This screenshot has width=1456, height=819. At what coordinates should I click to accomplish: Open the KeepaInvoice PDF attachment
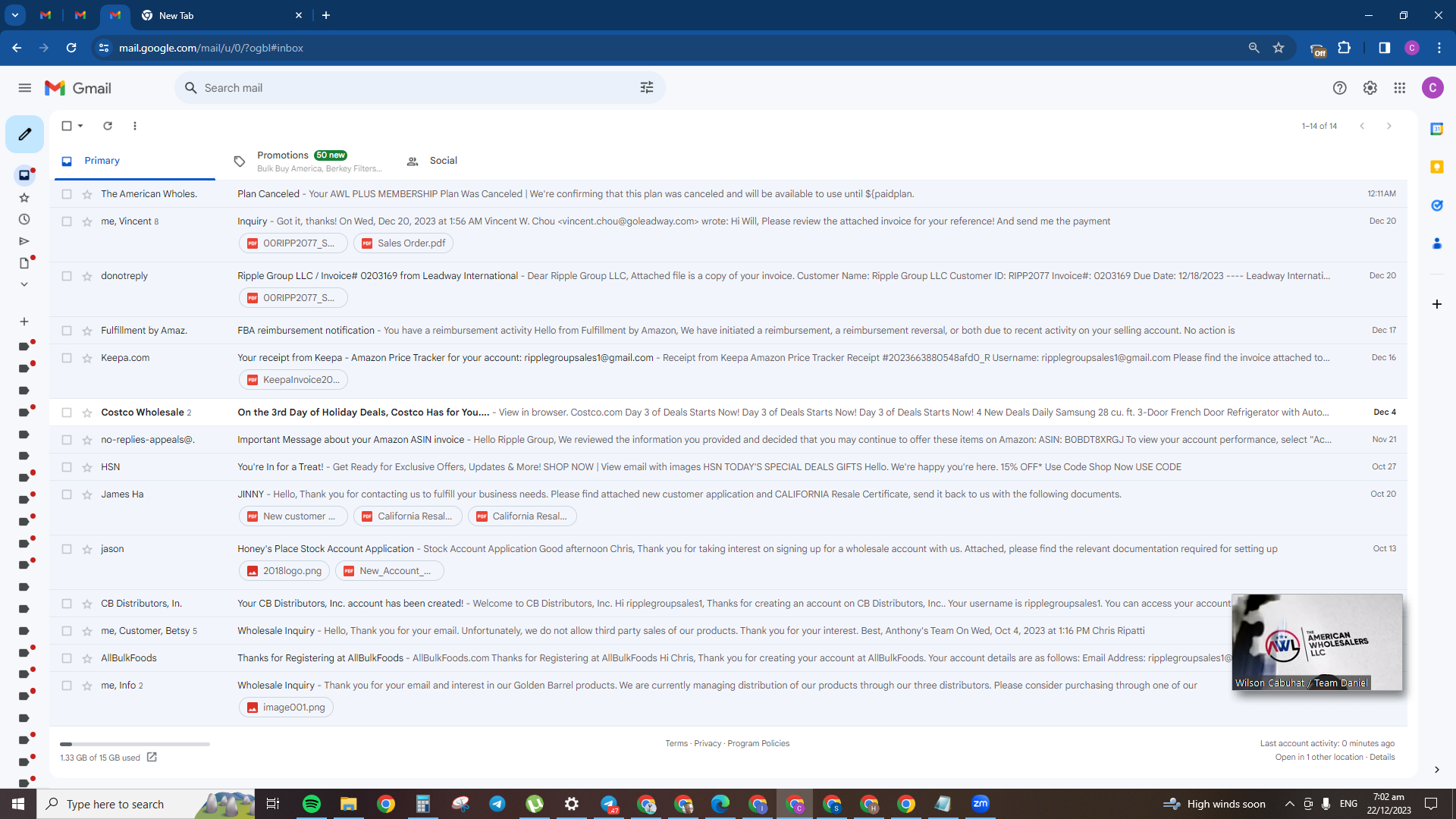[293, 380]
